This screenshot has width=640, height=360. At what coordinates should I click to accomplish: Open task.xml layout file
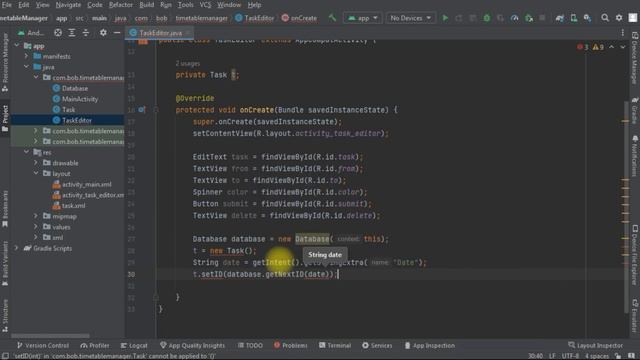pyautogui.click(x=73, y=206)
